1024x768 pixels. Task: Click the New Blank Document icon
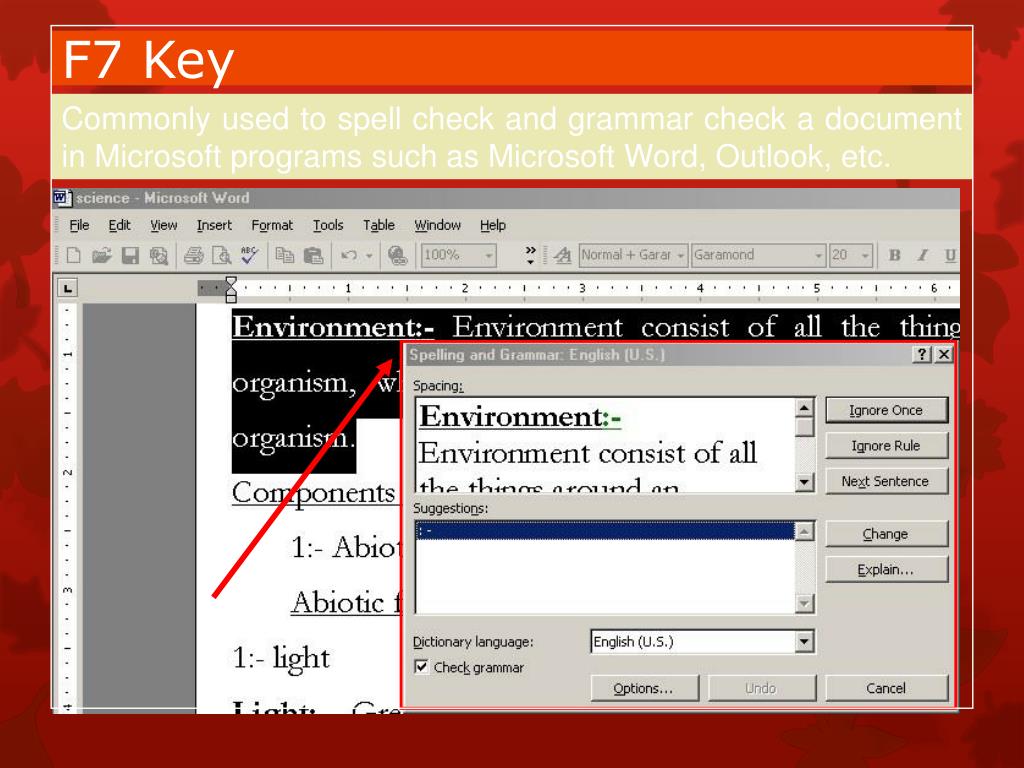pyautogui.click(x=73, y=255)
